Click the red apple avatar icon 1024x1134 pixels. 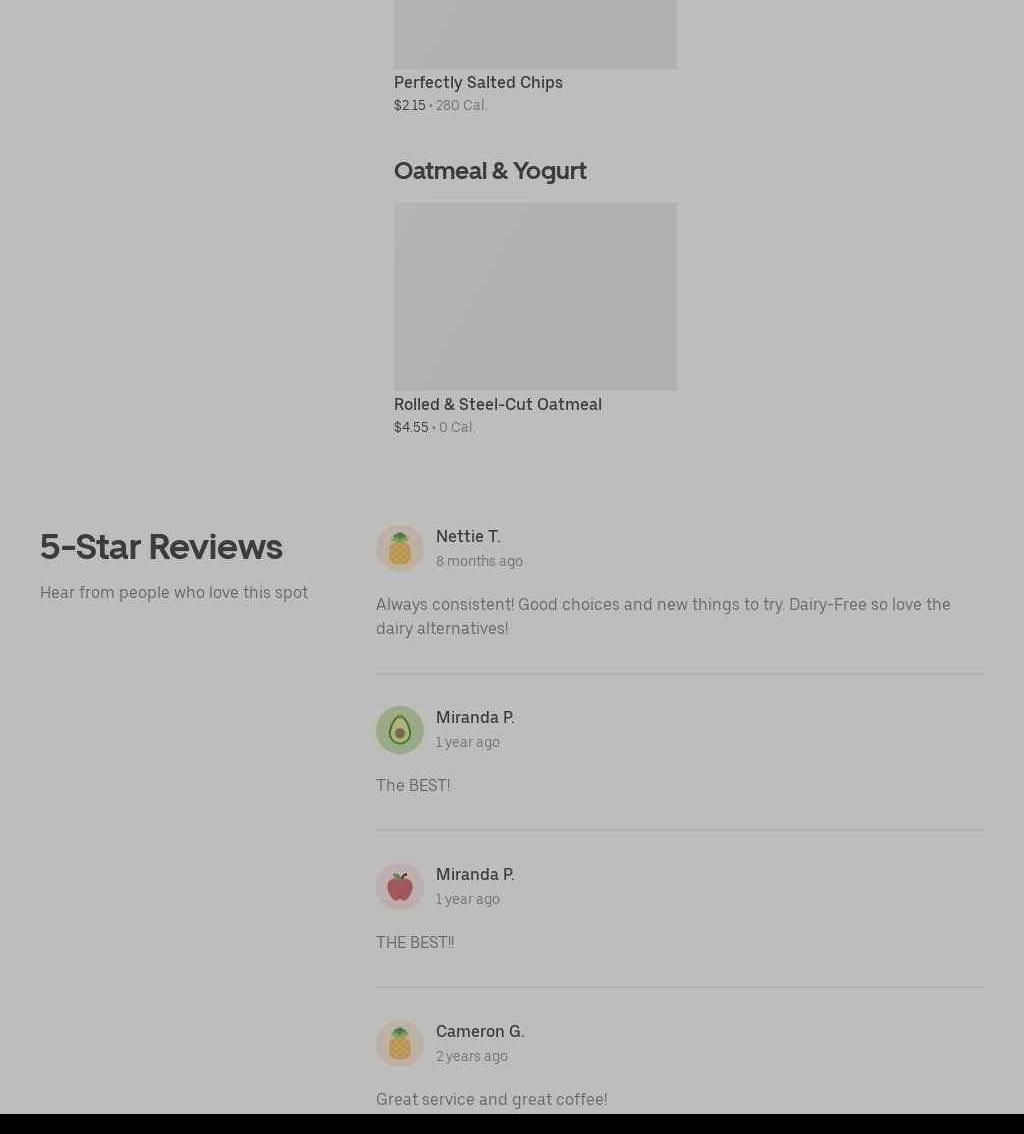[x=400, y=887]
